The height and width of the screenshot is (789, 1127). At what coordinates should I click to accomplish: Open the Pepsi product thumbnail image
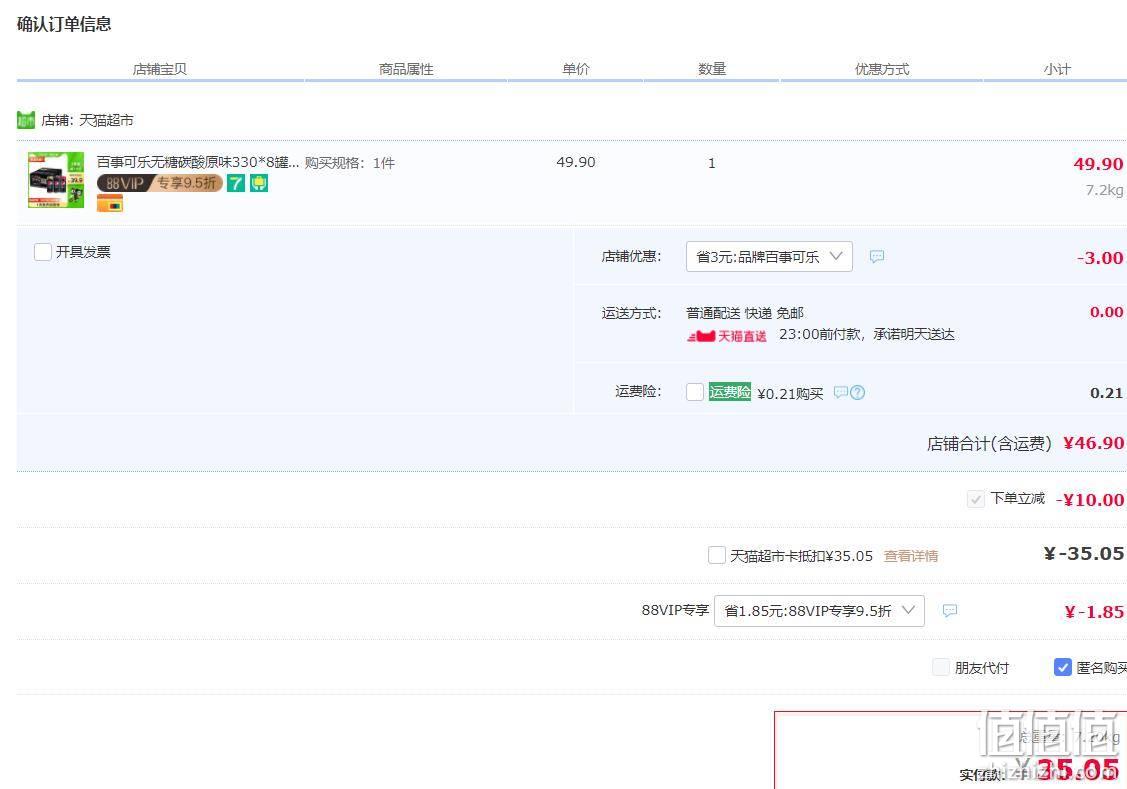56,180
